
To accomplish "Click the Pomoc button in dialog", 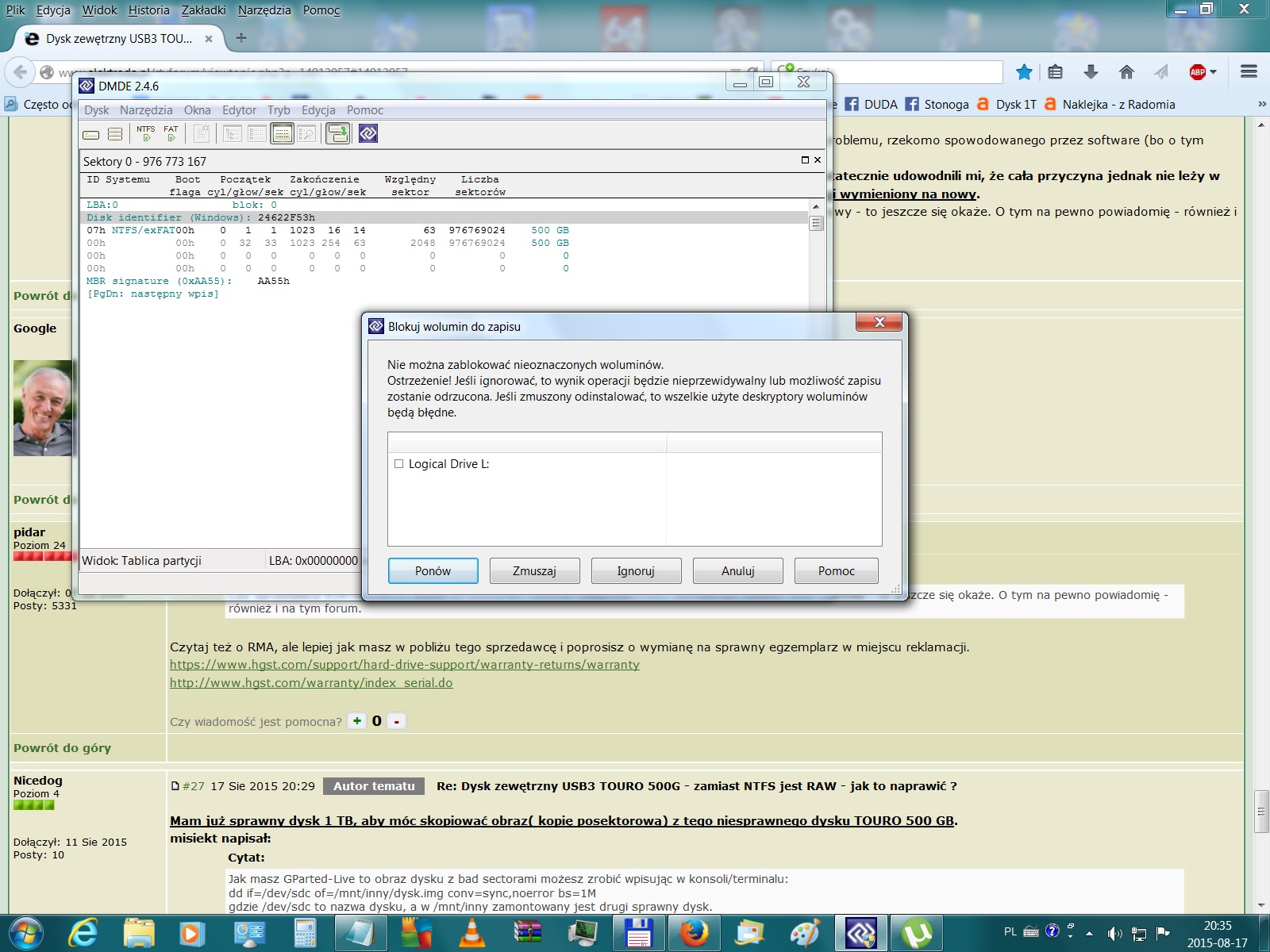I will coord(837,571).
